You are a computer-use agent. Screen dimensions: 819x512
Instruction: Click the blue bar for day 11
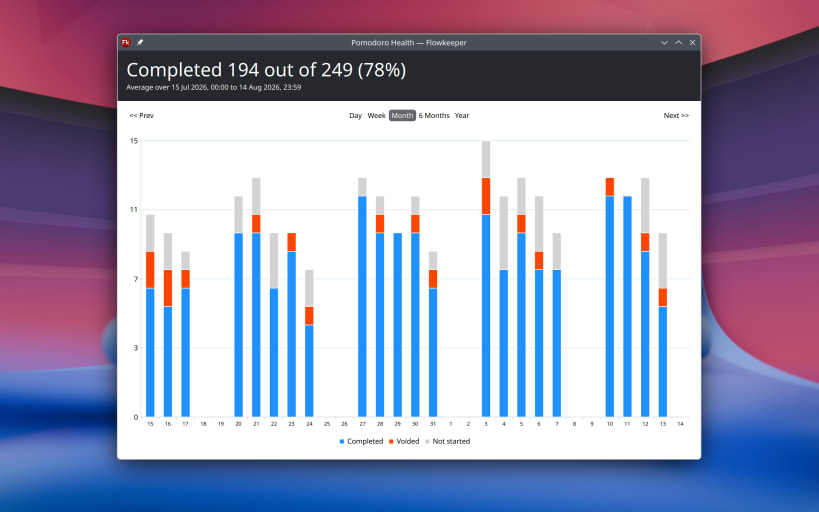point(627,307)
